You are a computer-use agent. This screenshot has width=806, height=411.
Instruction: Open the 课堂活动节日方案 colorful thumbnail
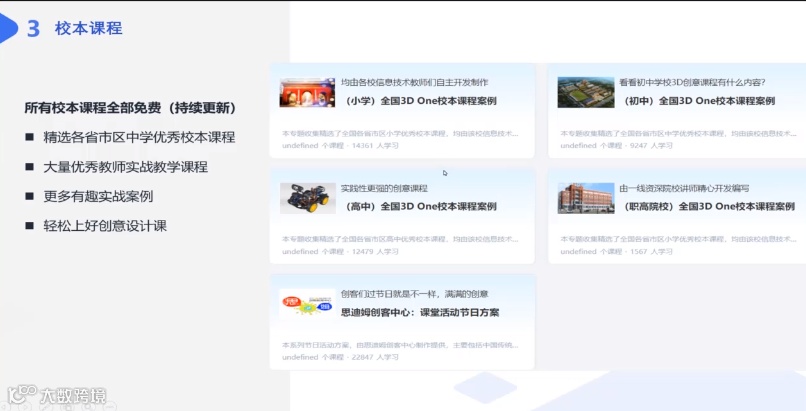click(x=307, y=304)
